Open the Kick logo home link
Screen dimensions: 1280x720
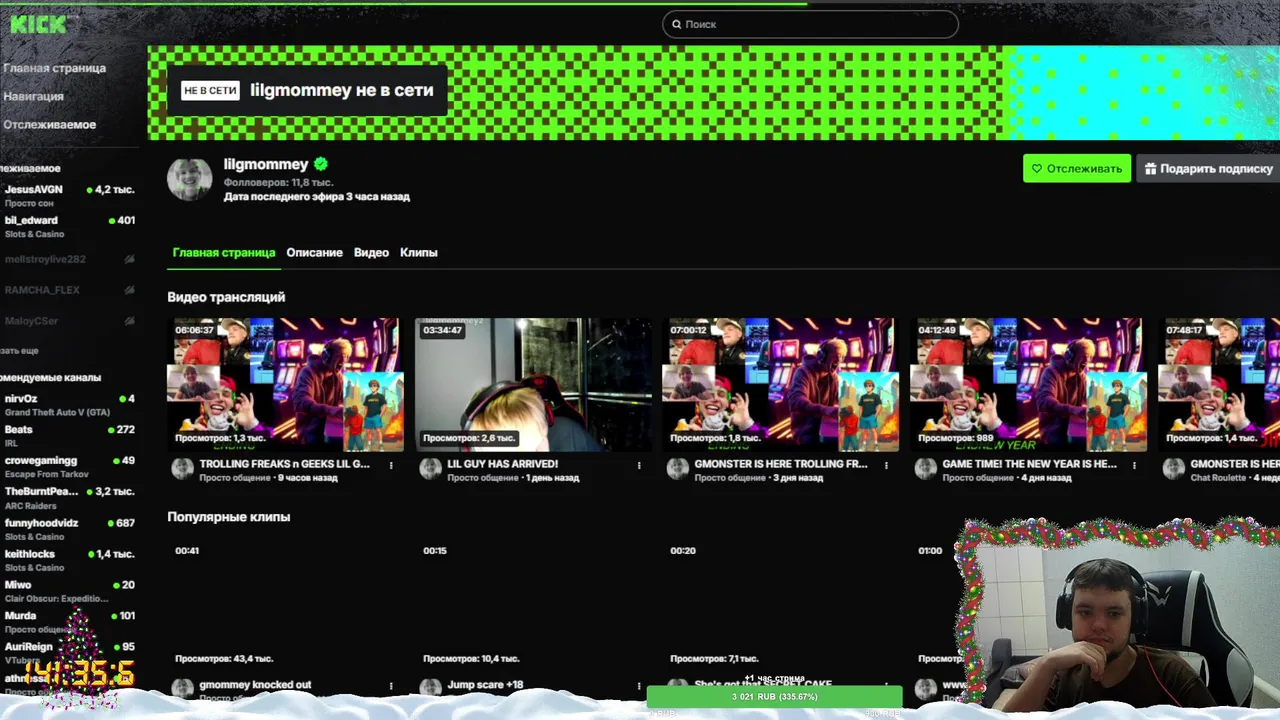point(38,24)
